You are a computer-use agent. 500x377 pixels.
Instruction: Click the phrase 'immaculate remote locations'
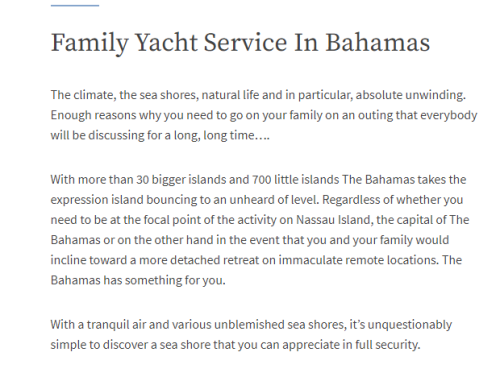(x=358, y=260)
